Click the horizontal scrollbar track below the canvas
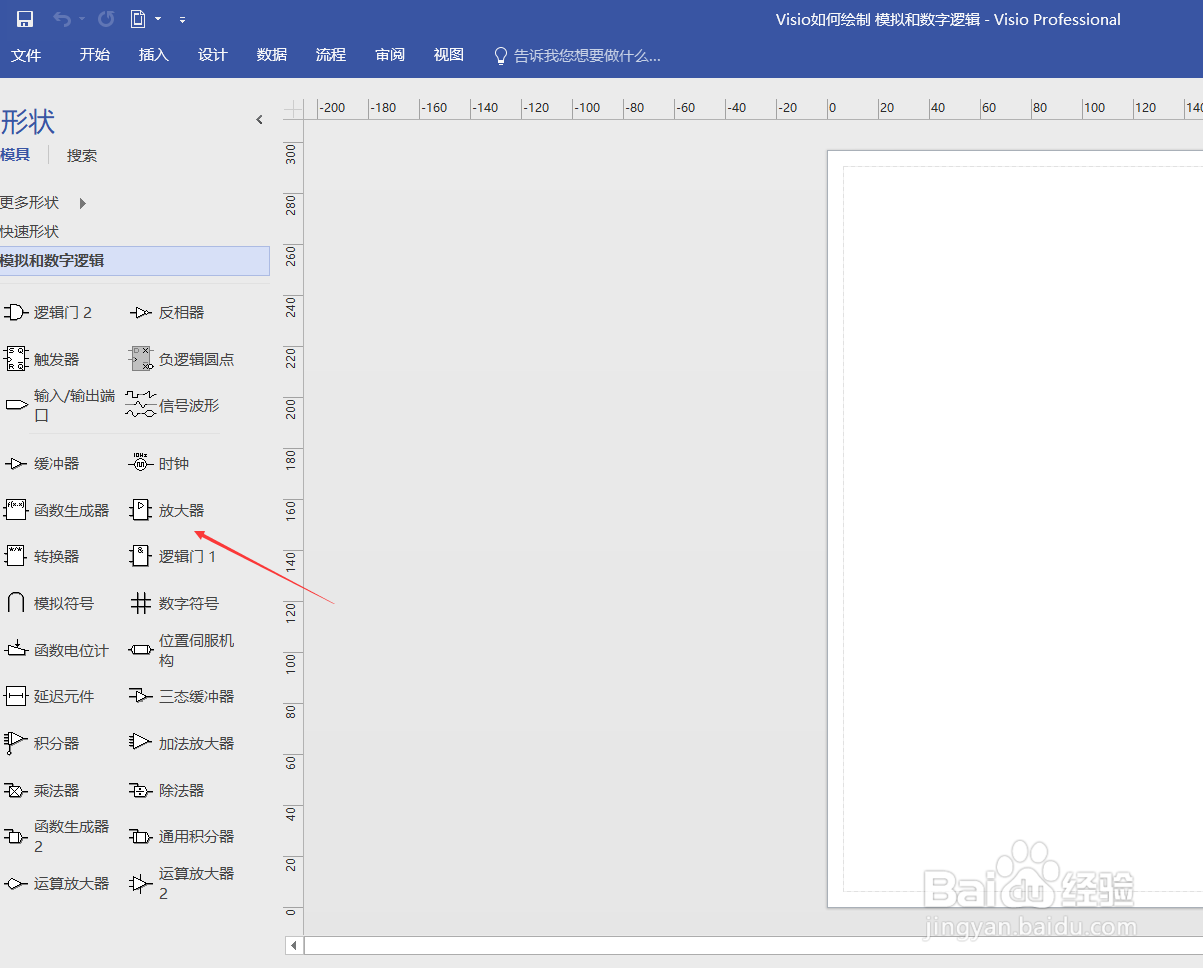1203x968 pixels. coord(753,945)
